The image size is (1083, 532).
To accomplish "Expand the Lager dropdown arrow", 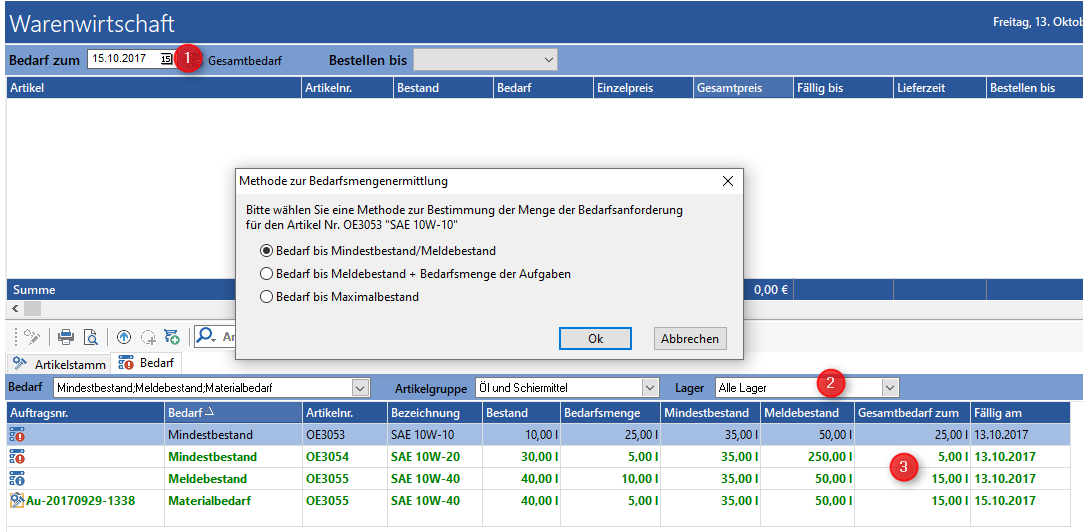I will pos(891,388).
